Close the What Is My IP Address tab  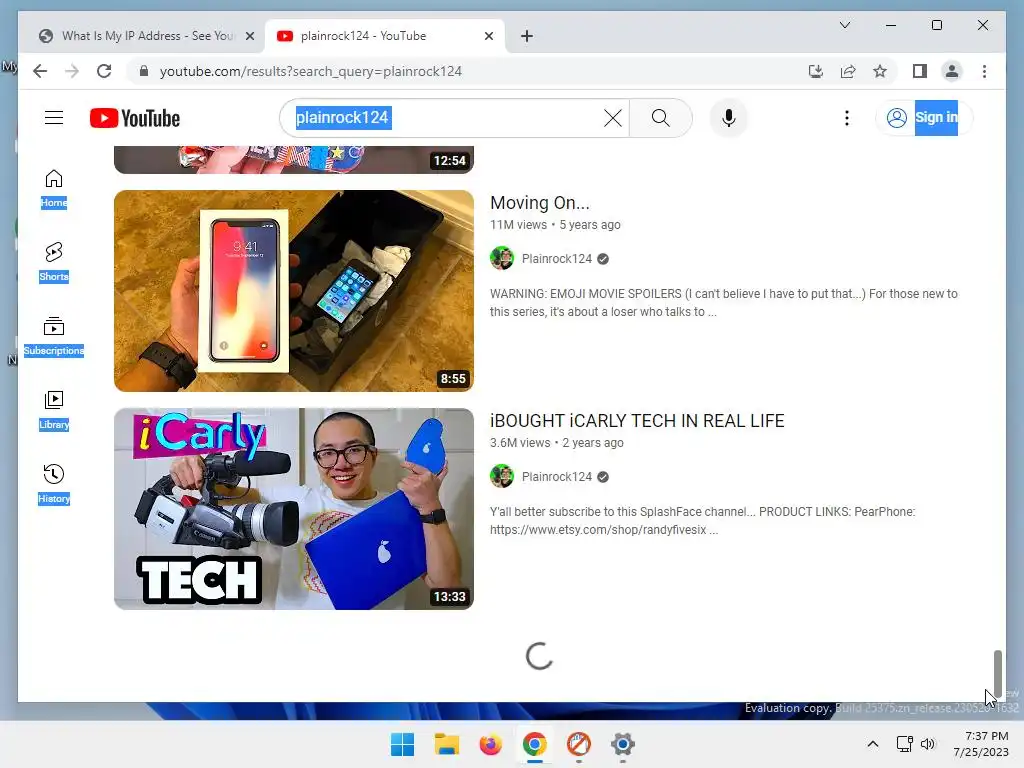249,37
